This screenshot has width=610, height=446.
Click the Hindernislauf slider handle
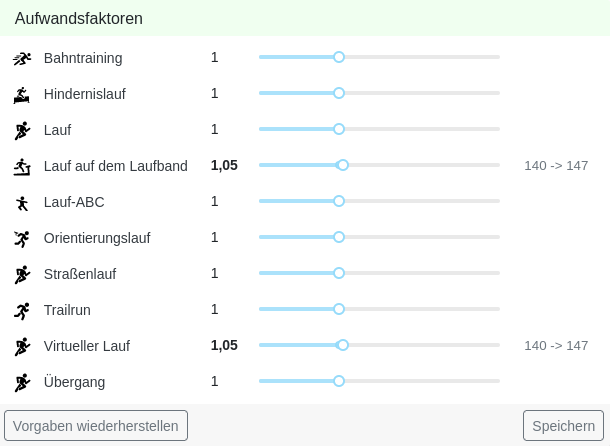(x=339, y=93)
